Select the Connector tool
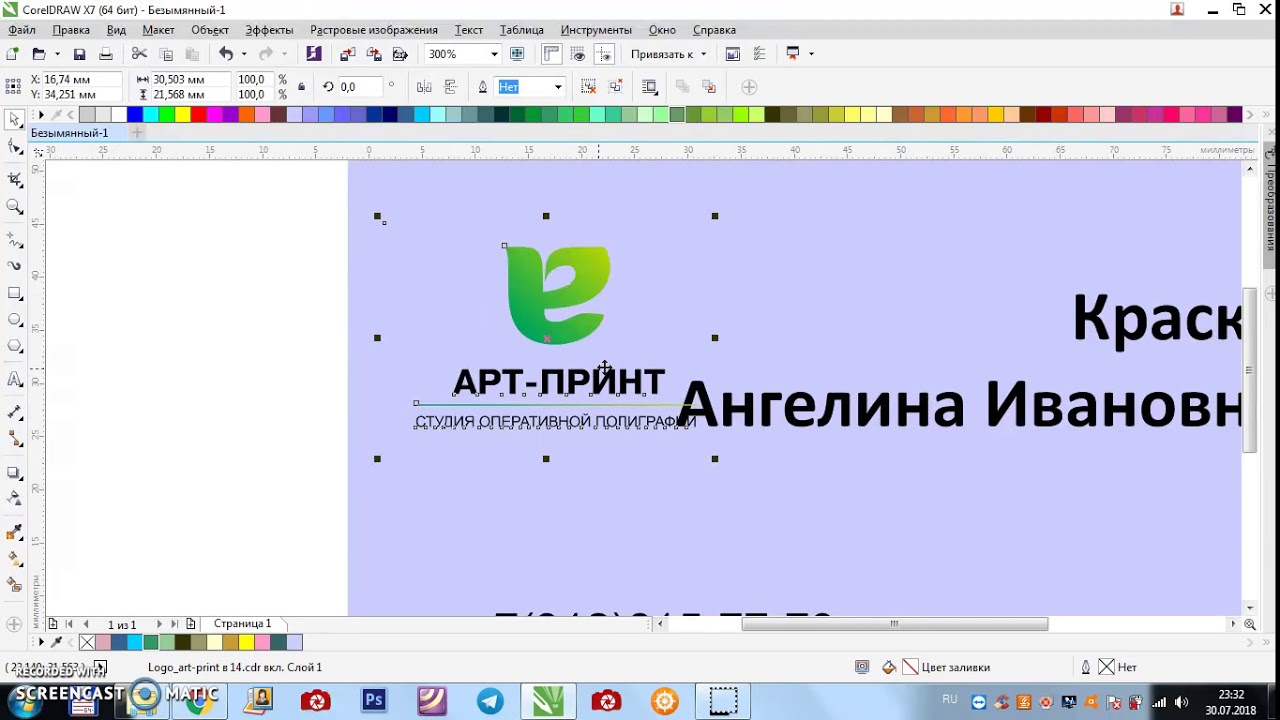 coord(15,439)
